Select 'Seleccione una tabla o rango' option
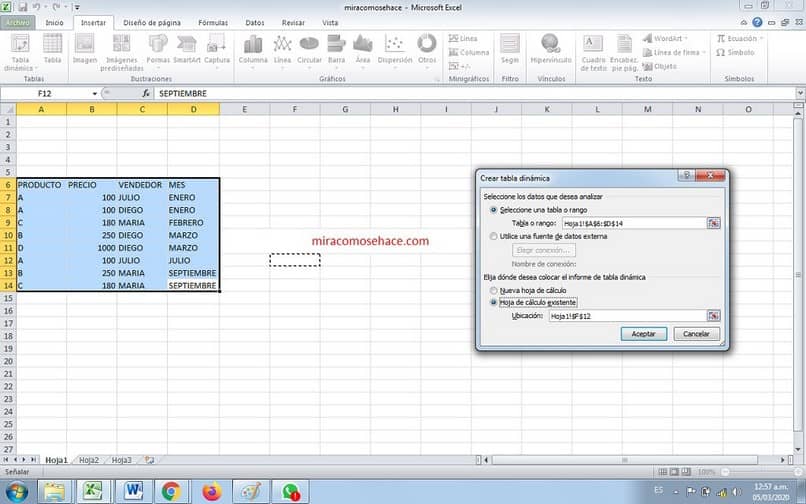This screenshot has width=806, height=504. pyautogui.click(x=539, y=210)
